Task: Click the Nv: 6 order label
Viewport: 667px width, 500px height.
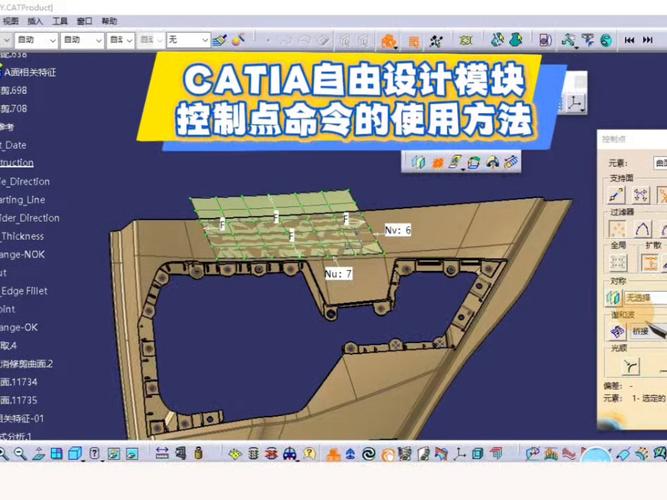Action: (x=398, y=230)
